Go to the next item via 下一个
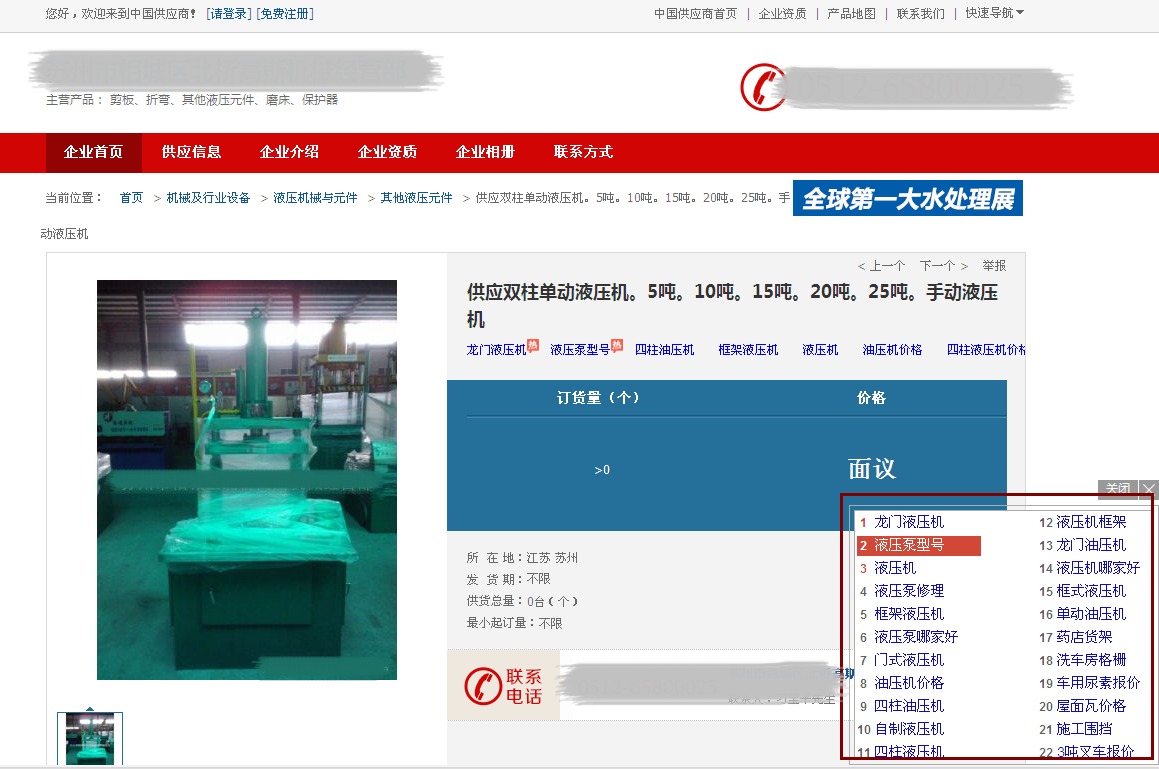1159x769 pixels. 937,265
